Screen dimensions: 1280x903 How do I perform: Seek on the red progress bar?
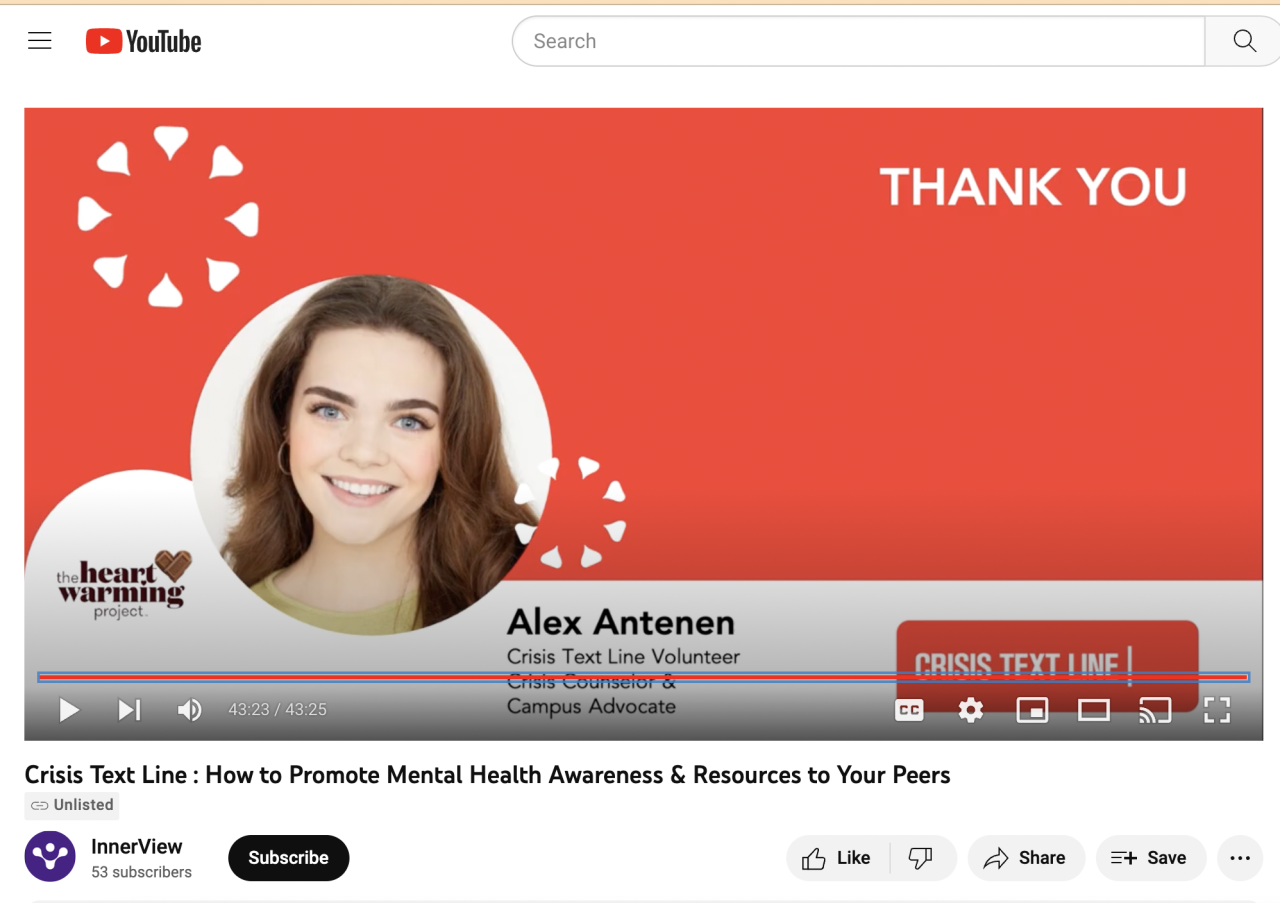(x=643, y=677)
